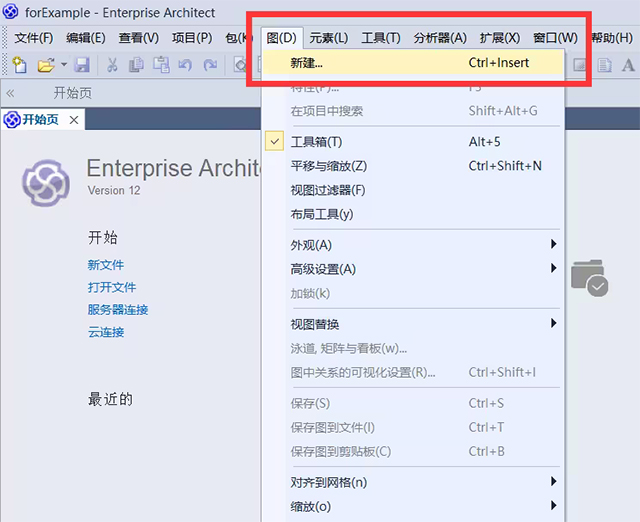Select 布局工具(y) menu item

[x=413, y=214]
